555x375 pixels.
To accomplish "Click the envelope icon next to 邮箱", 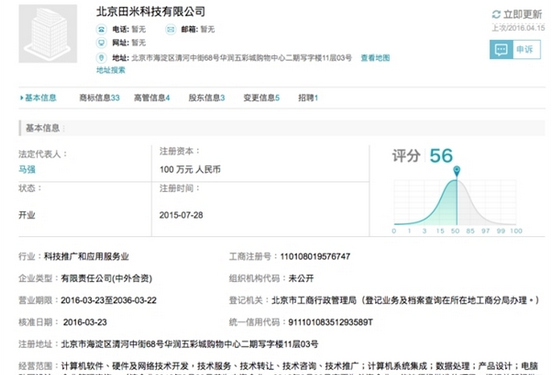I will pos(171,29).
